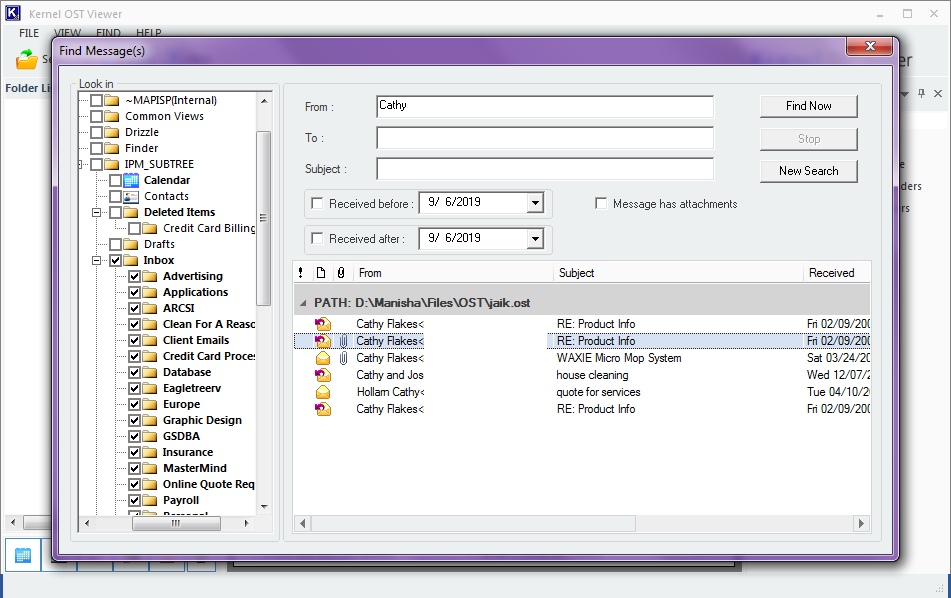Select the 'MasterMind' folder in tree
951x598 pixels.
point(195,468)
